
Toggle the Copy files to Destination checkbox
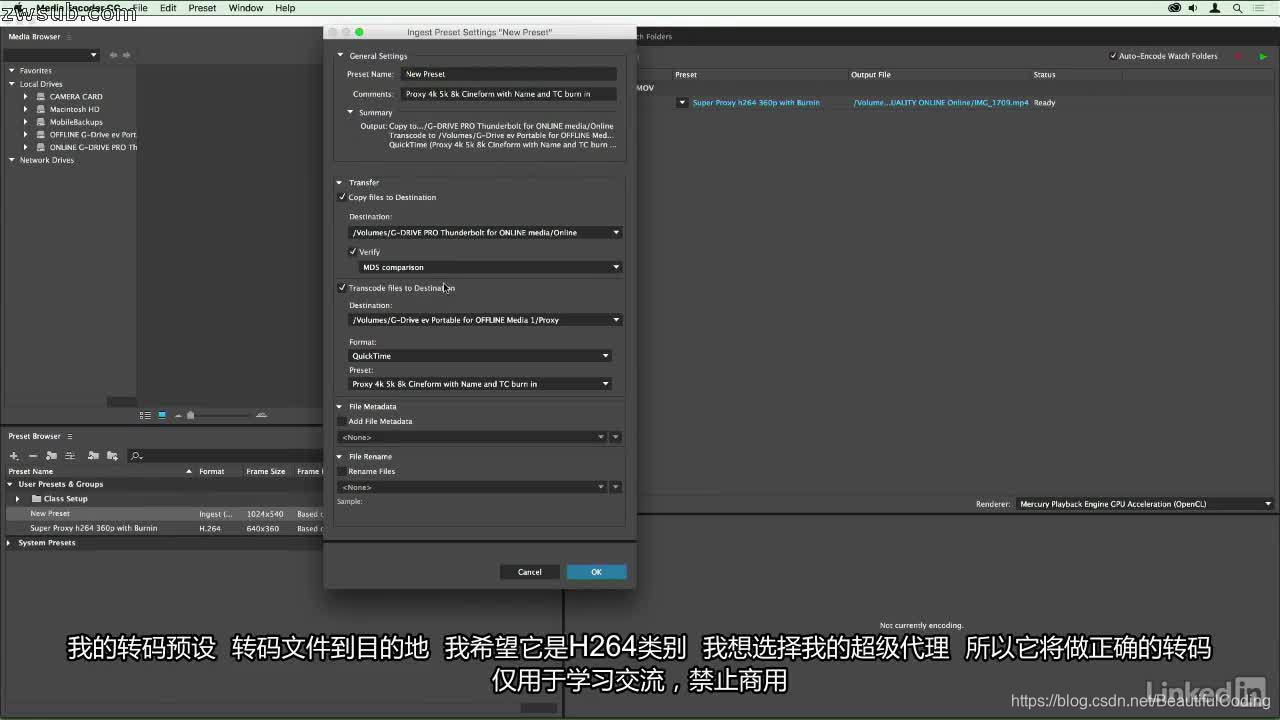coord(342,197)
